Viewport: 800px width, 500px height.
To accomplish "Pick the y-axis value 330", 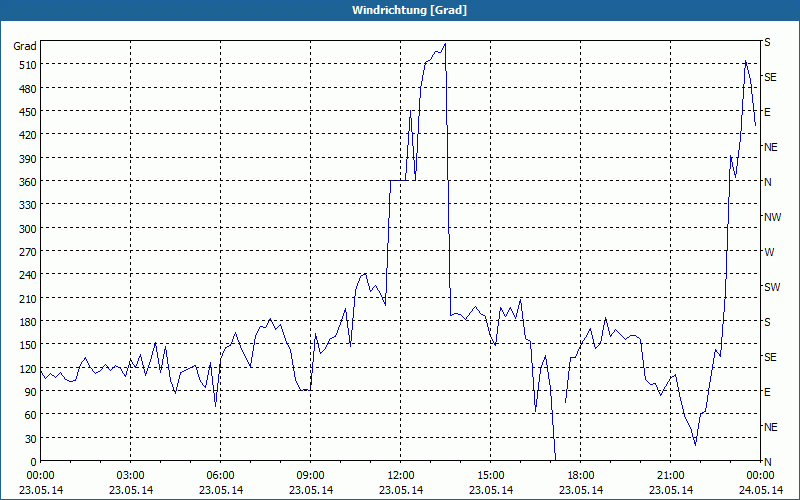I will coord(28,205).
